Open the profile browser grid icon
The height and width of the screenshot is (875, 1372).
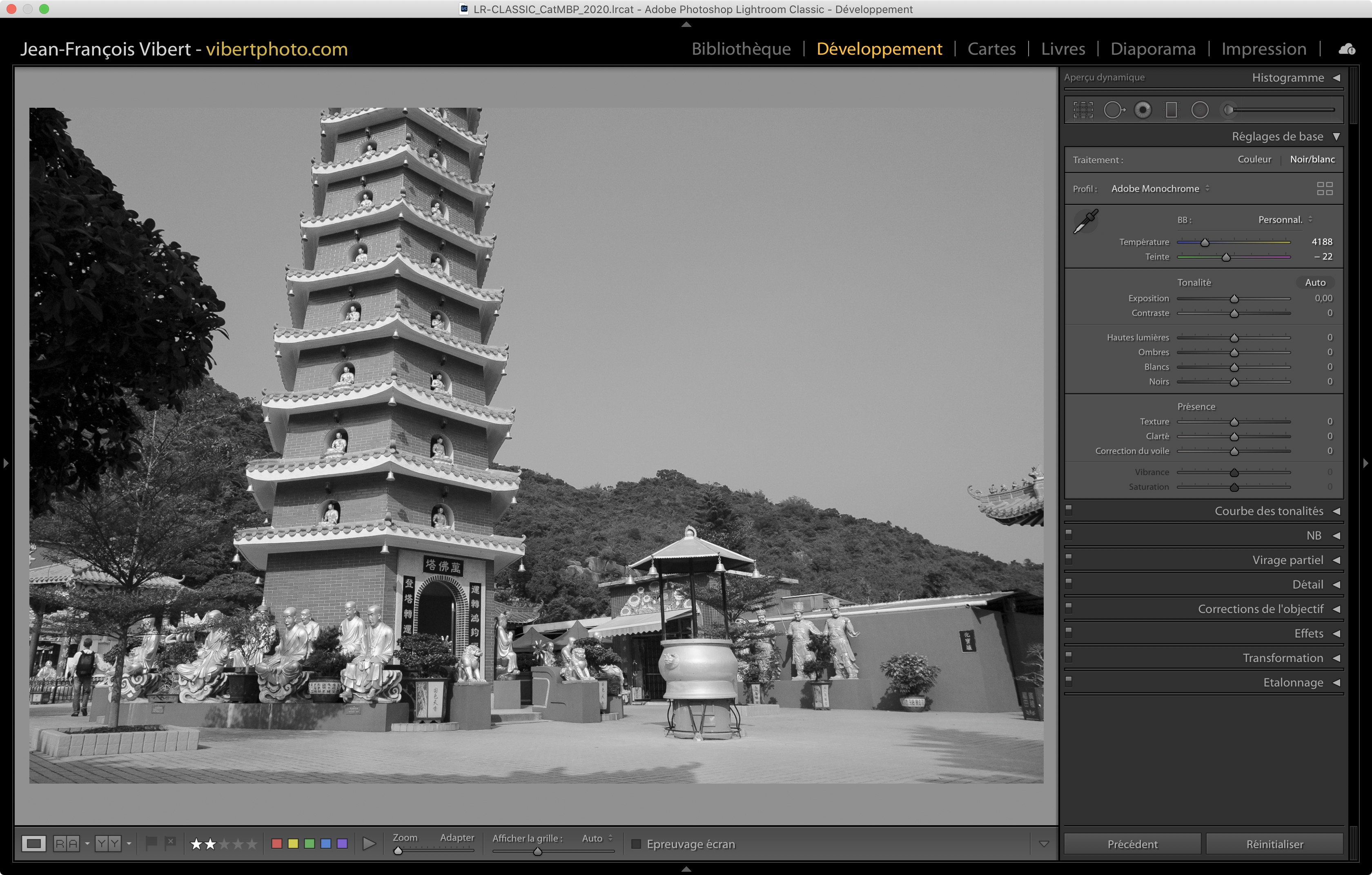click(1325, 189)
